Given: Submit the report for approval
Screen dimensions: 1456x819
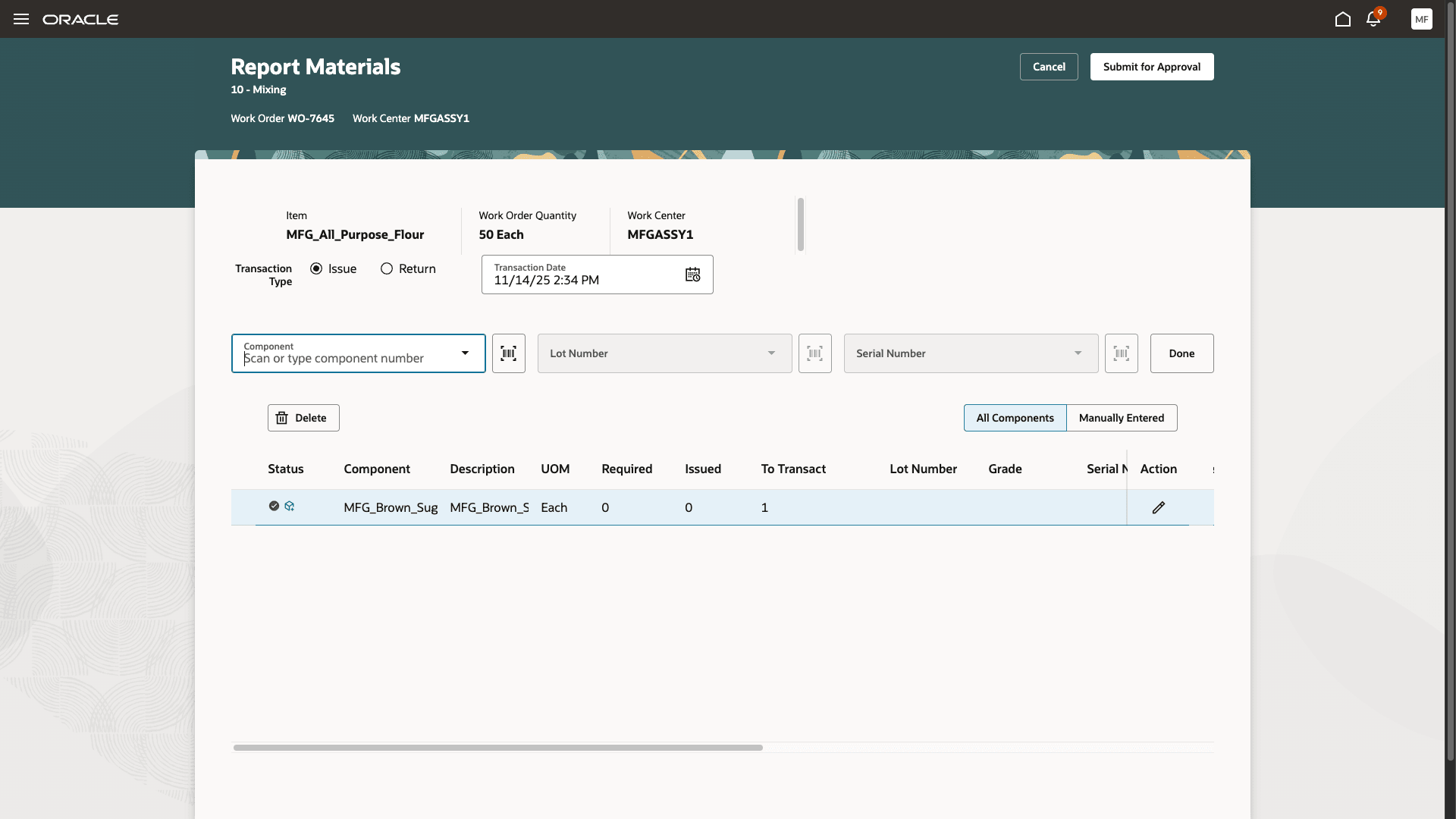Looking at the screenshot, I should point(1151,67).
